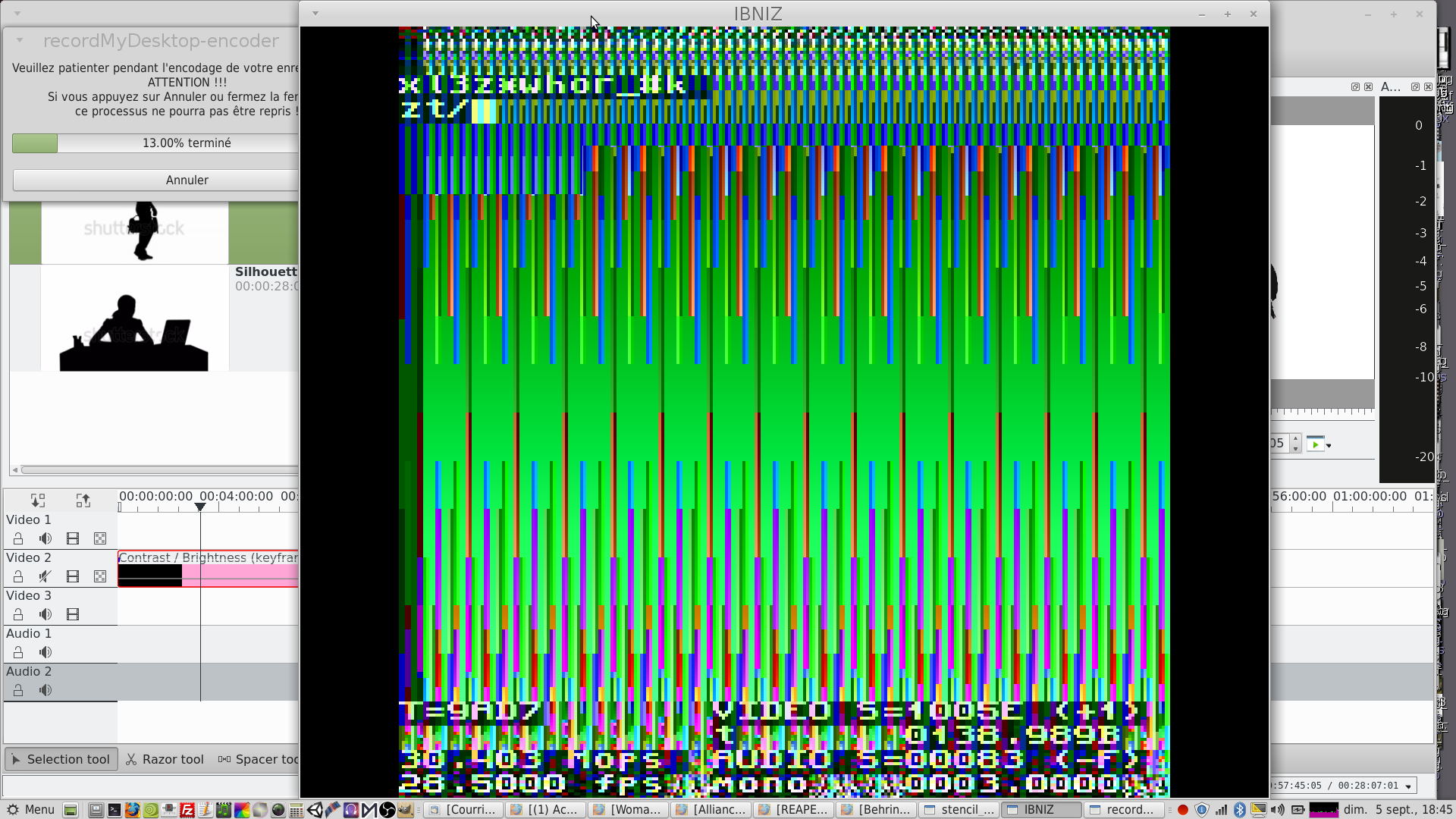The image size is (1456, 819).
Task: Unmute audio on Video 2 track
Action: 45,576
